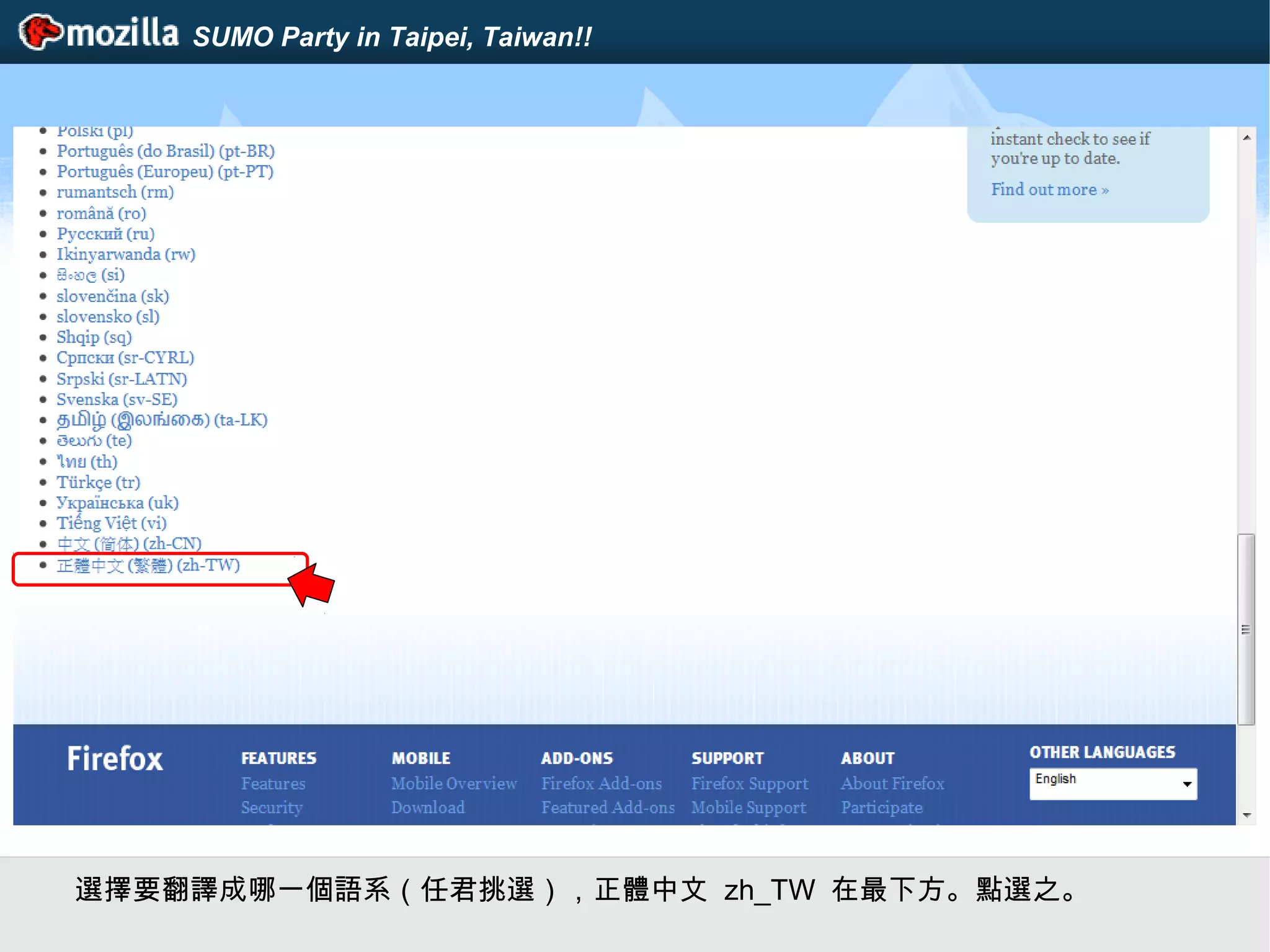This screenshot has width=1270, height=952.
Task: Click the scrollbar up arrow
Action: pyautogui.click(x=1246, y=138)
